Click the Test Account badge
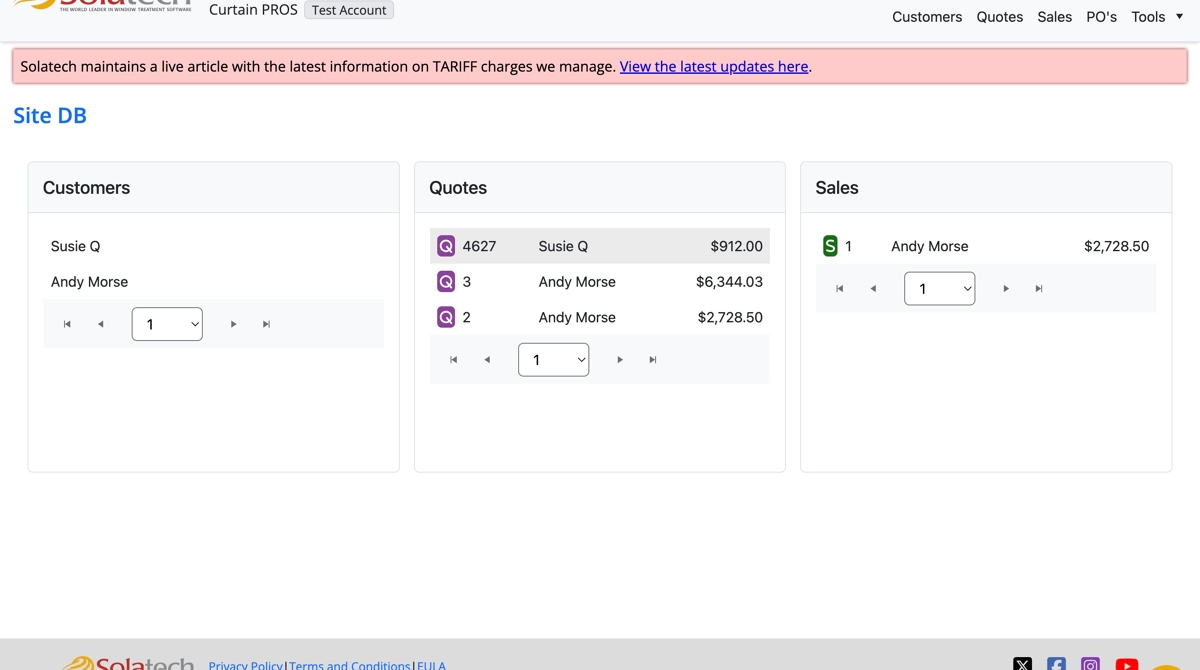The width and height of the screenshot is (1200, 670). (349, 10)
